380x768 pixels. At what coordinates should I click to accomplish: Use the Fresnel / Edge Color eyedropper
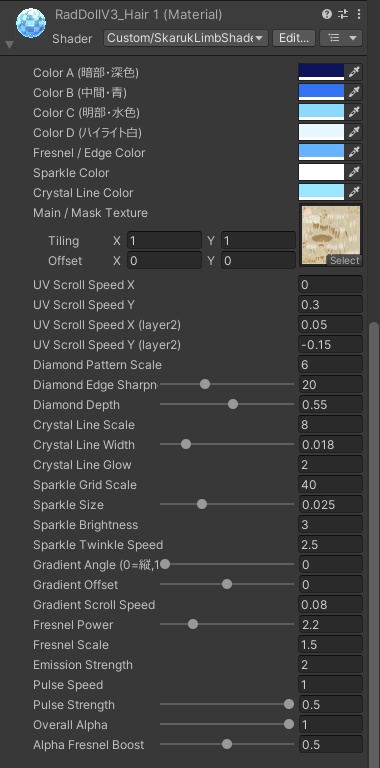(x=354, y=152)
